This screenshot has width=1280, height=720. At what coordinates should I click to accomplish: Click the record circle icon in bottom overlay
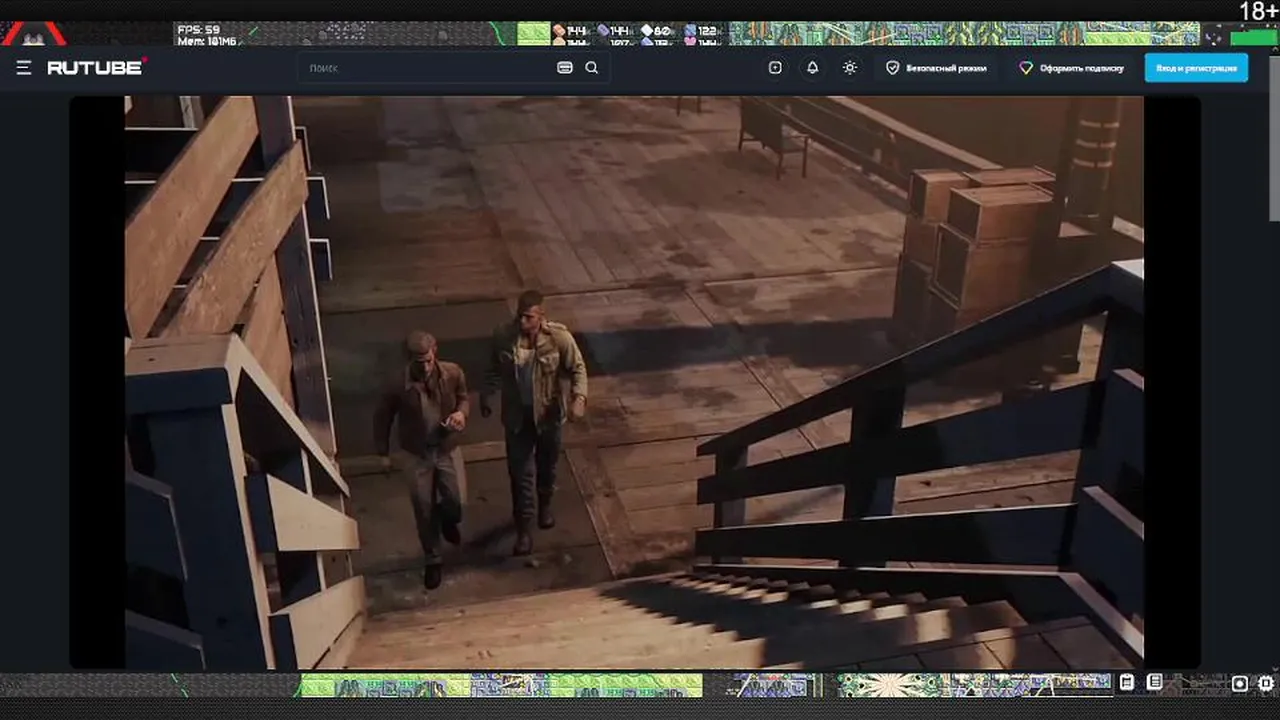pos(1240,684)
